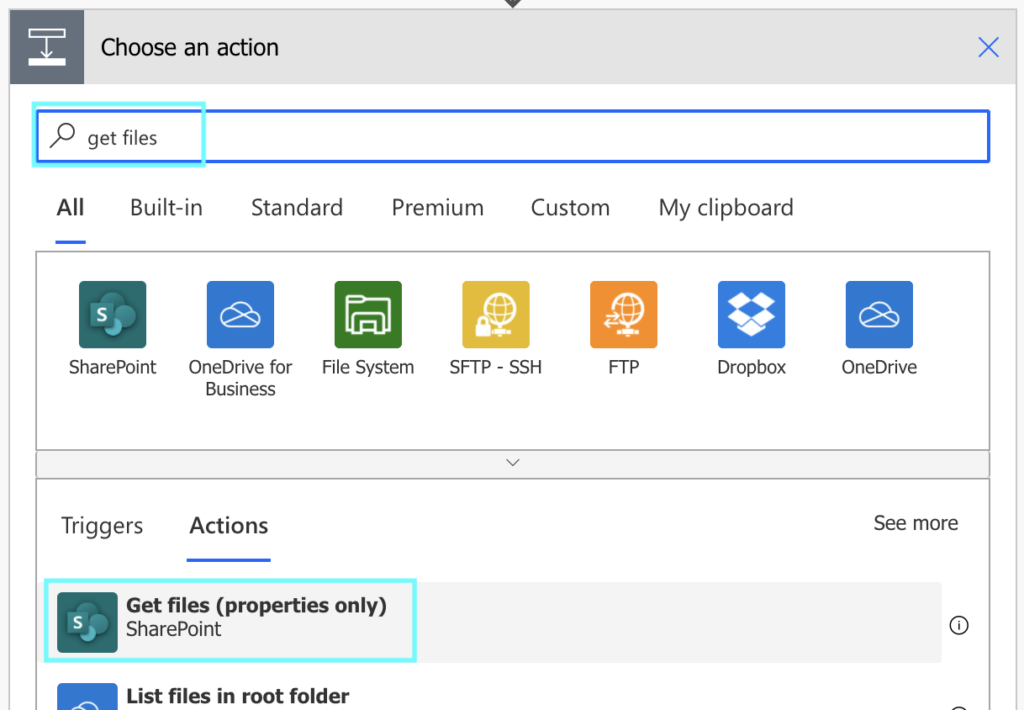Switch to the Triggers tab
1024x710 pixels.
coord(102,526)
